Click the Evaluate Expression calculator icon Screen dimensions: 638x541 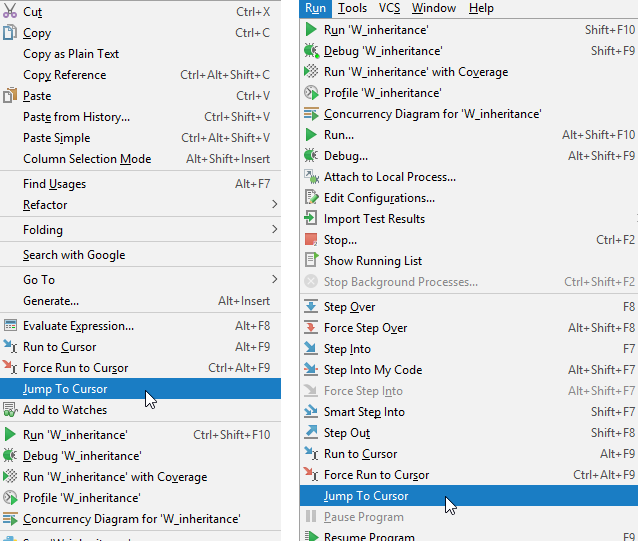[10, 326]
